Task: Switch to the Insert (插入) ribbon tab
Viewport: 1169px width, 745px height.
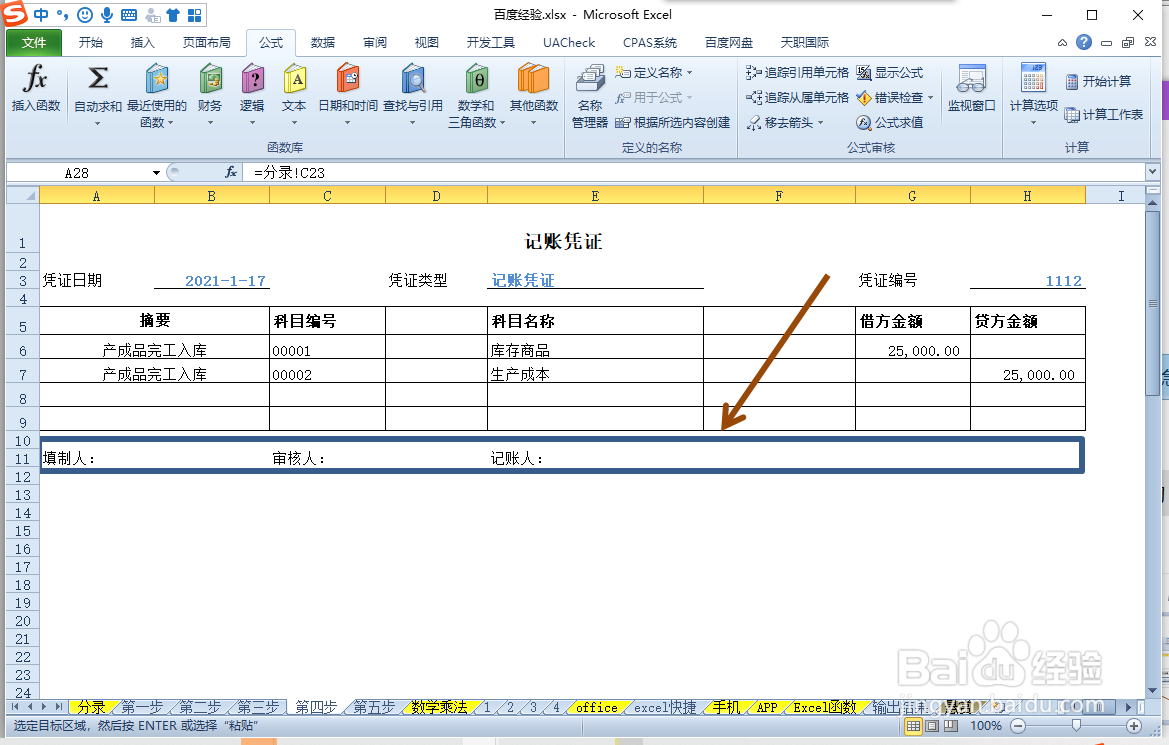Action: tap(142, 43)
